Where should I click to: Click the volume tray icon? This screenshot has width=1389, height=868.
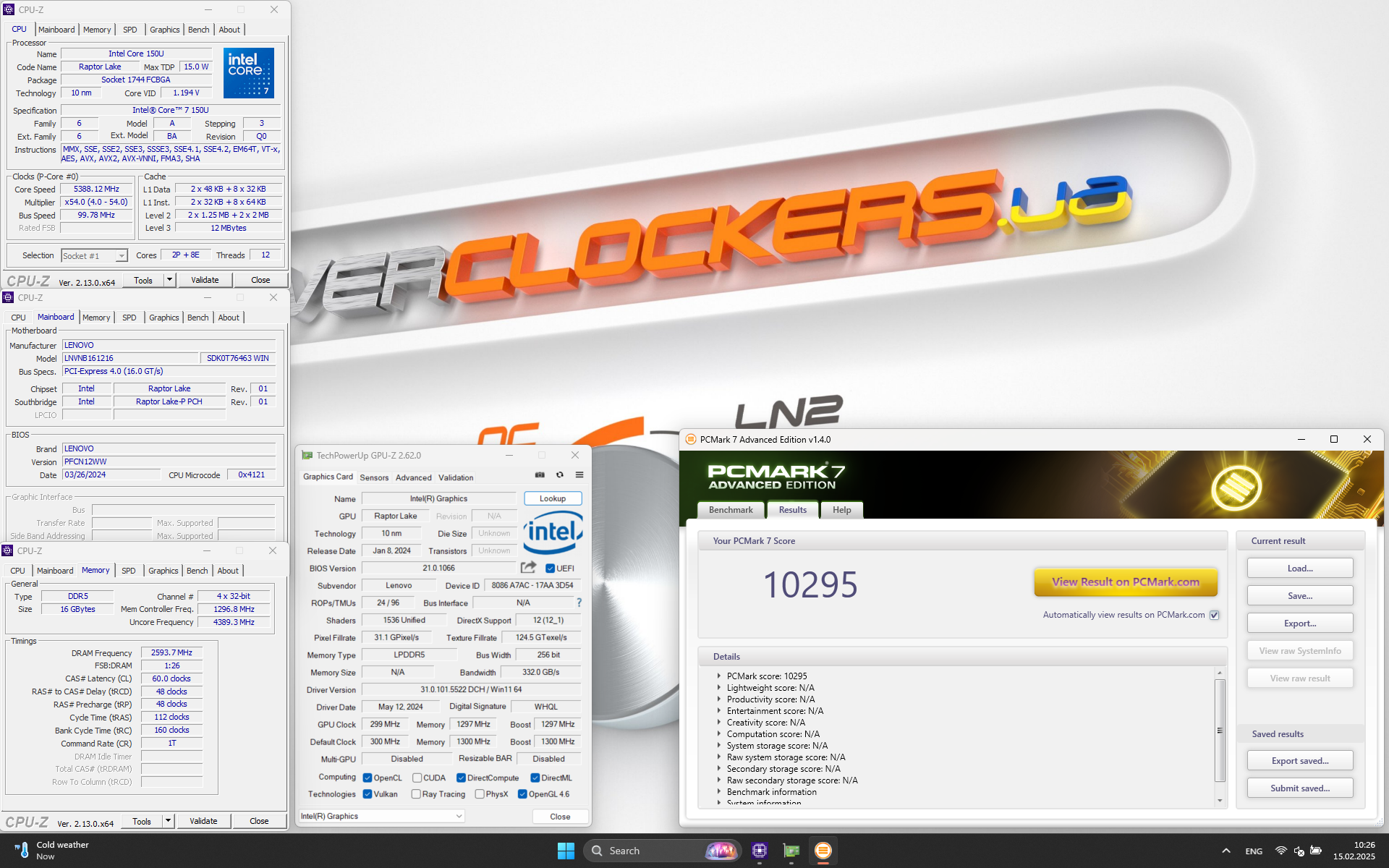coord(1299,851)
